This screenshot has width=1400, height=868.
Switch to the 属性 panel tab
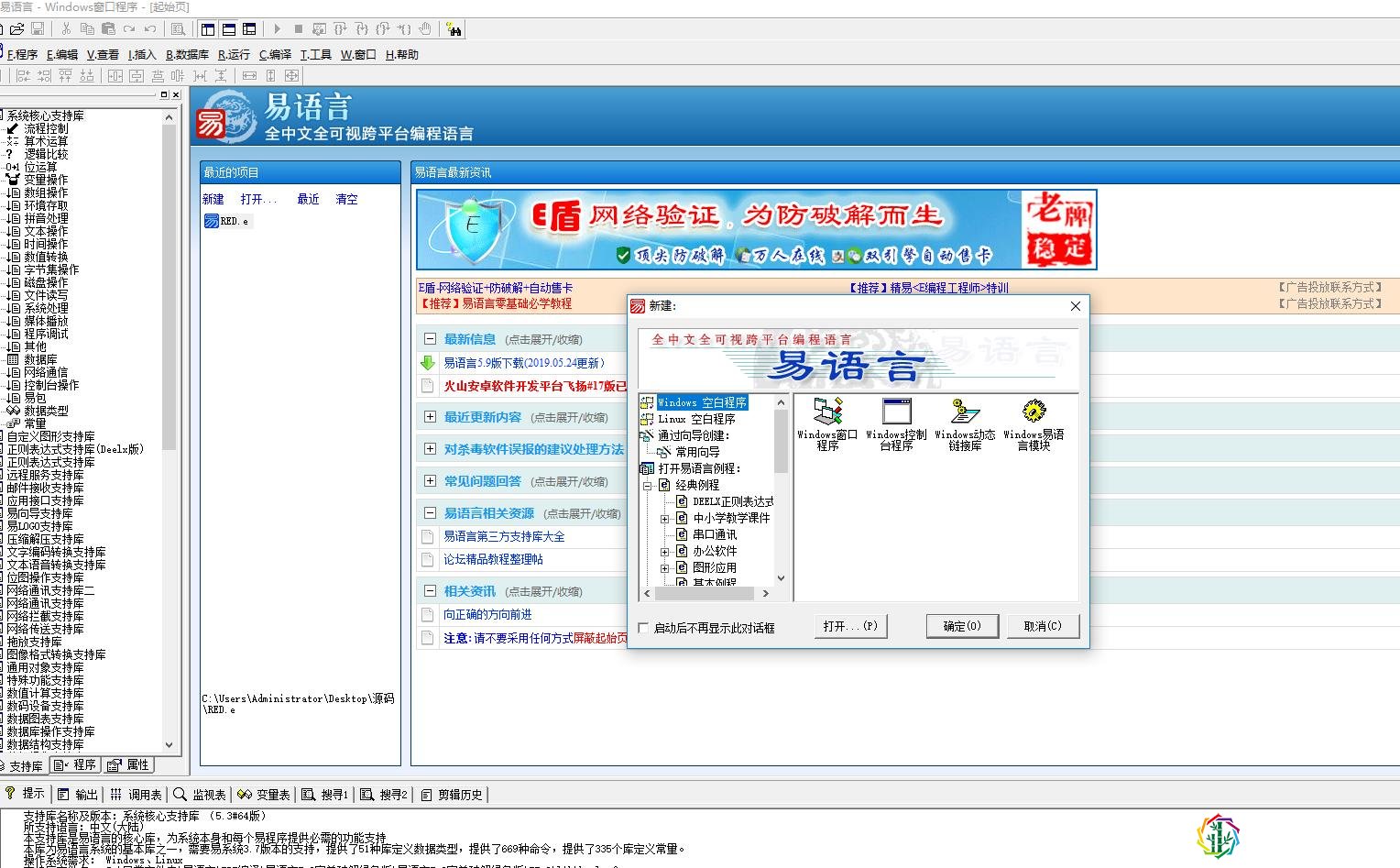(128, 765)
